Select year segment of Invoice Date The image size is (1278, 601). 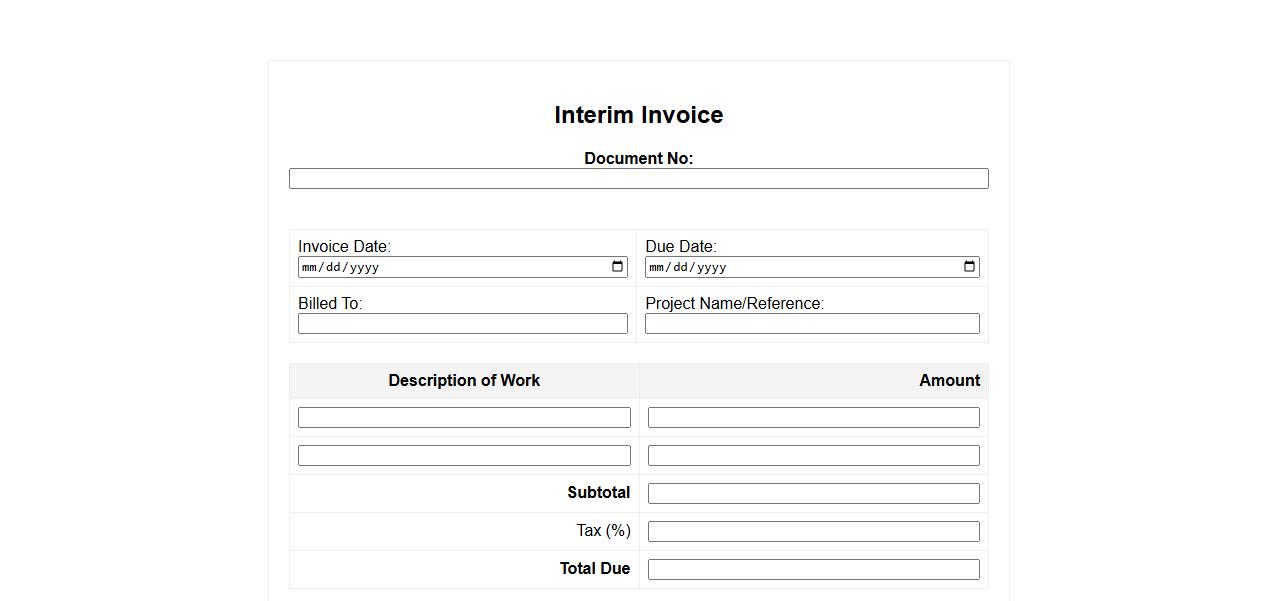click(364, 268)
